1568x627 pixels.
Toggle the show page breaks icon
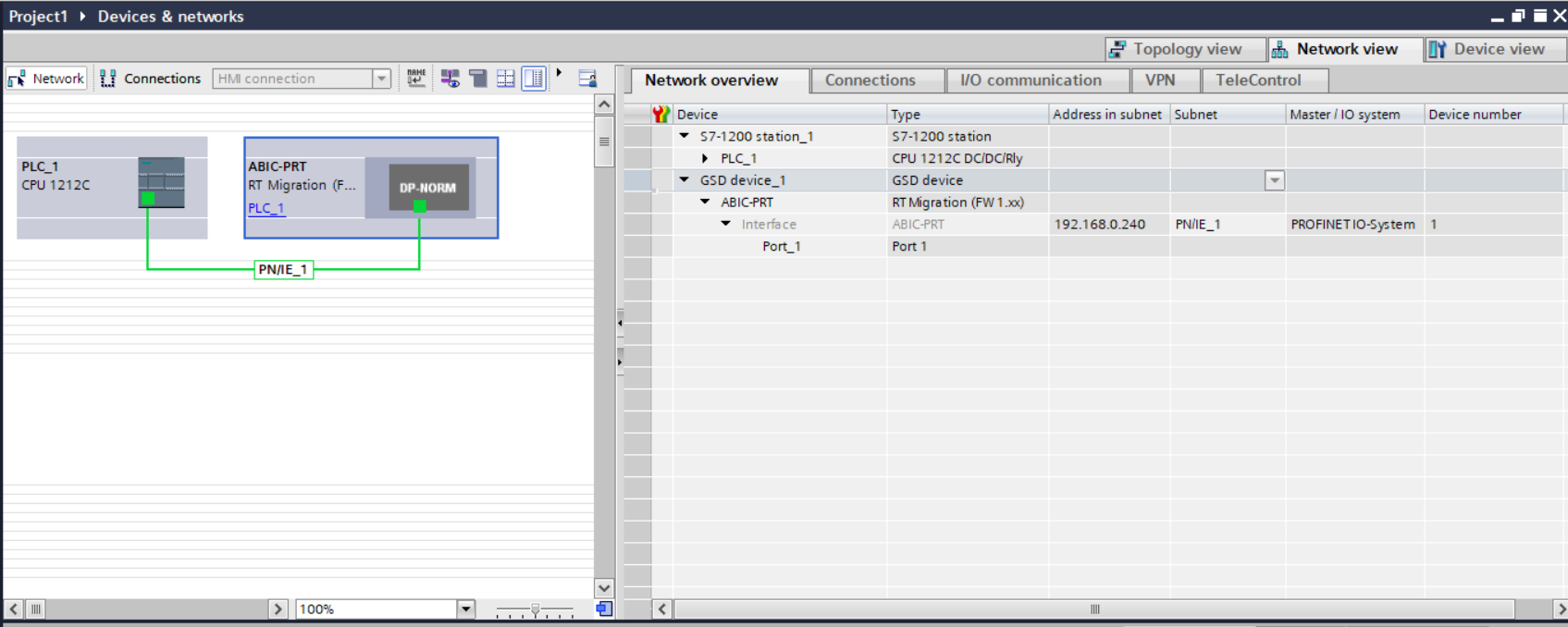478,79
